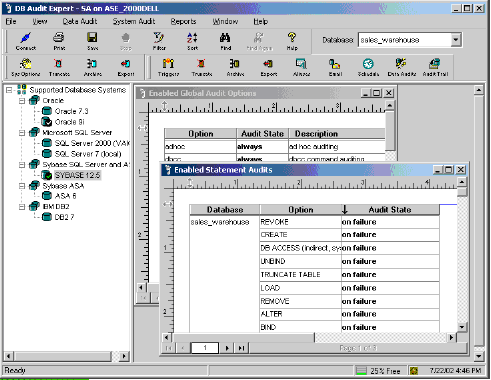This screenshot has width=491, height=380.
Task: Click first page button in Statement Audits
Action: click(169, 348)
